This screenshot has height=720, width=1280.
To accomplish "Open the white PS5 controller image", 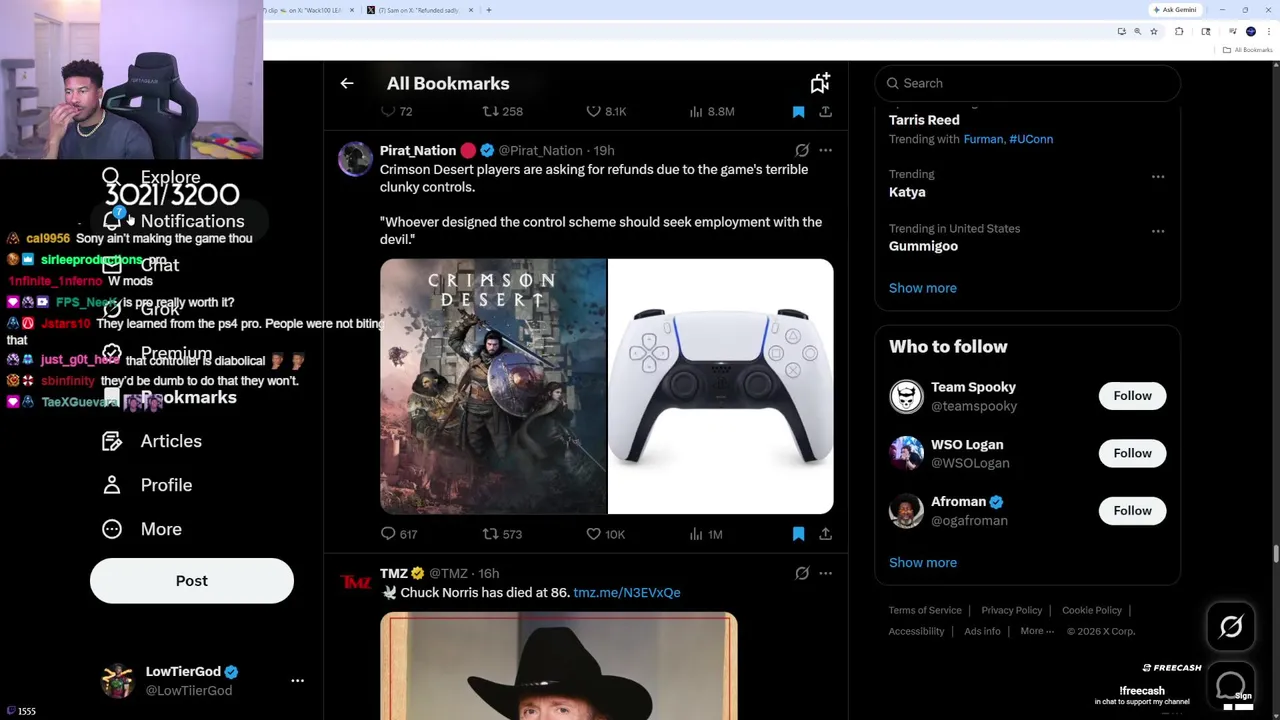I will pyautogui.click(x=721, y=386).
